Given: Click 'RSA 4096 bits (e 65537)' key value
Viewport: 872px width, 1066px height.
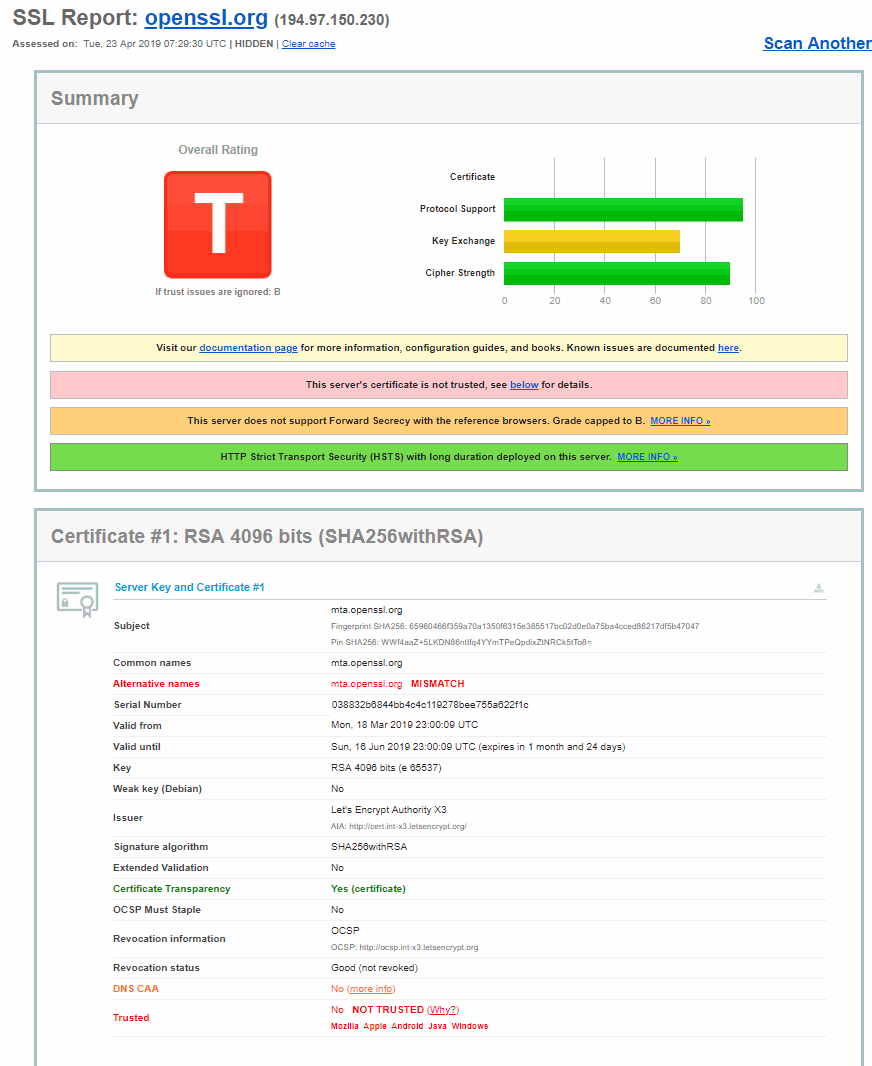Looking at the screenshot, I should pyautogui.click(x=386, y=768).
